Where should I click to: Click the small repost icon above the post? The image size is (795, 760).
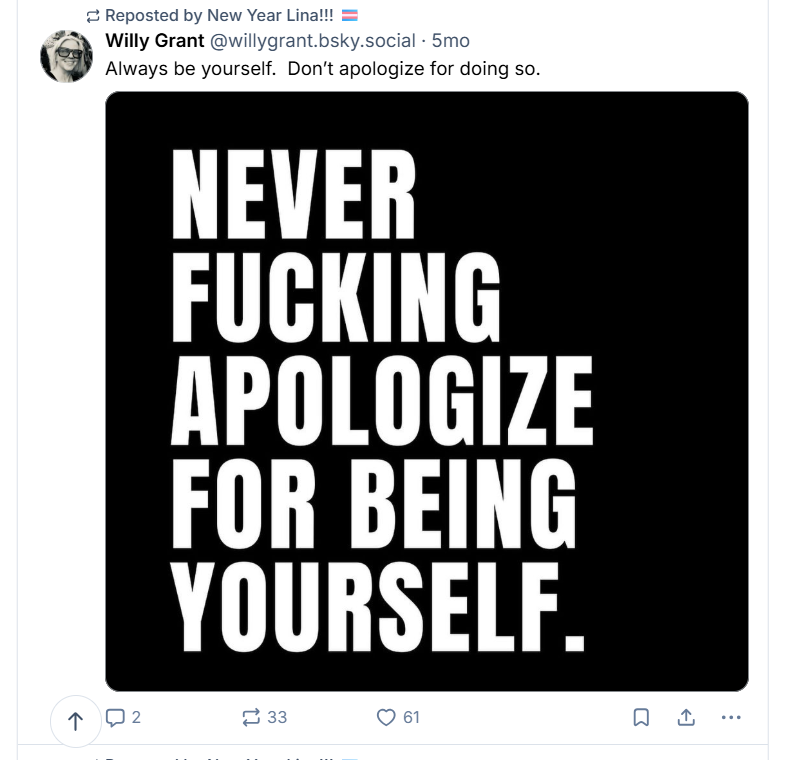point(93,16)
